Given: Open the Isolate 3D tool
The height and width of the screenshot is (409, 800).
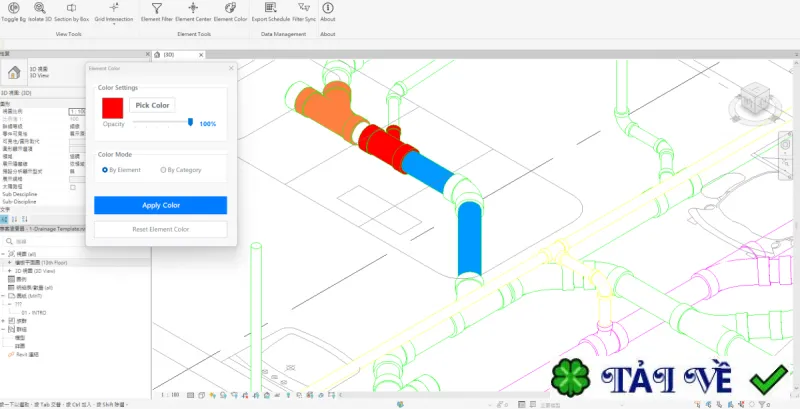Looking at the screenshot, I should tap(40, 12).
